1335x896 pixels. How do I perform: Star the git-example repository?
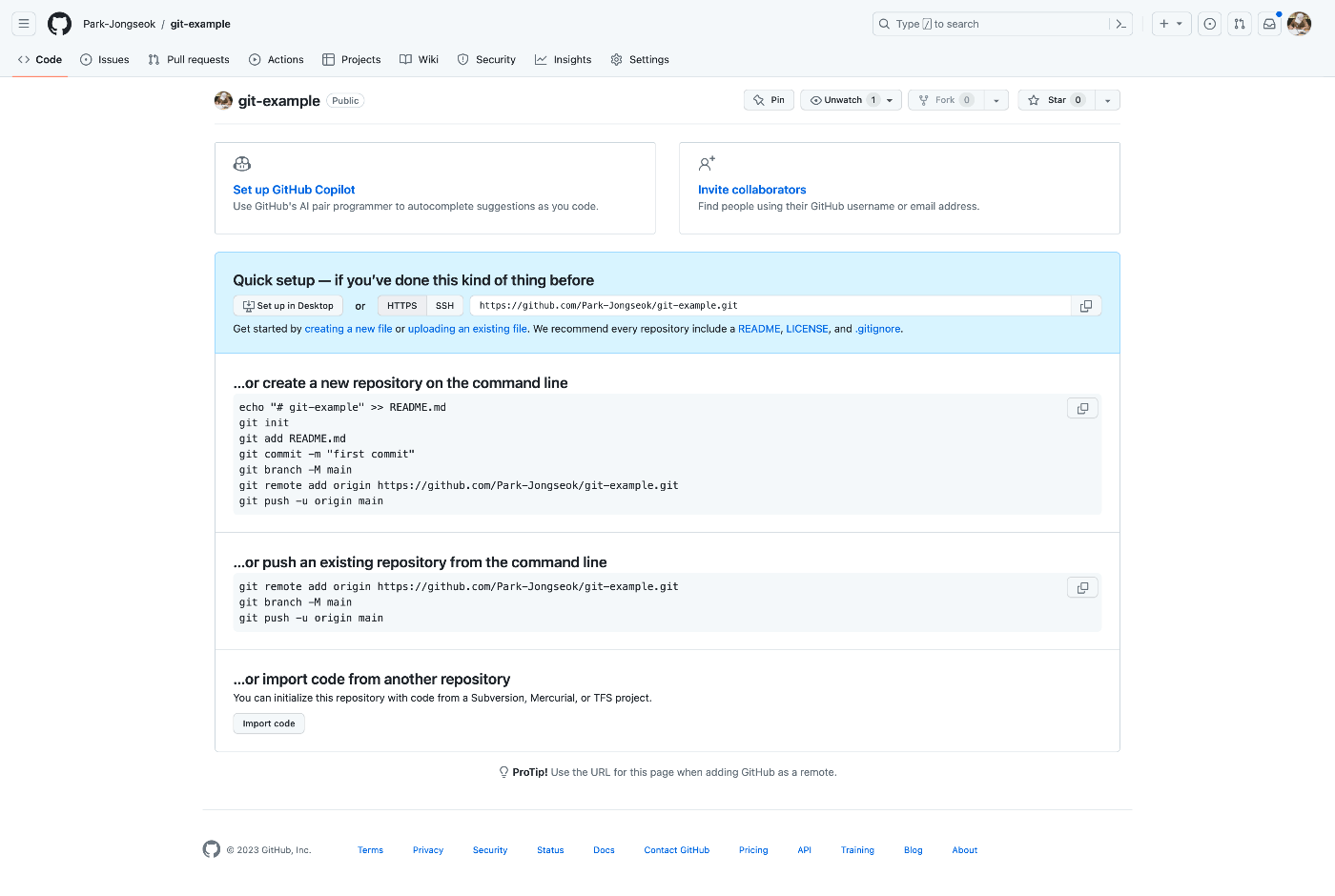(1057, 100)
